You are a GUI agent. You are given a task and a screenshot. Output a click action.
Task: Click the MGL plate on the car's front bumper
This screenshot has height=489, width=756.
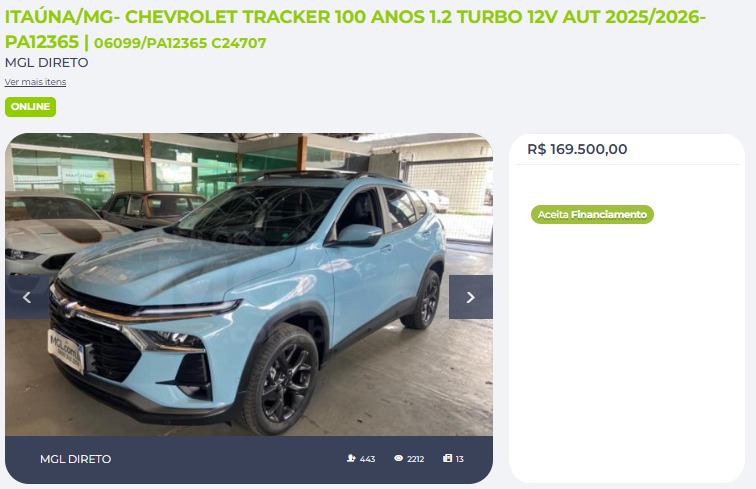(66, 350)
